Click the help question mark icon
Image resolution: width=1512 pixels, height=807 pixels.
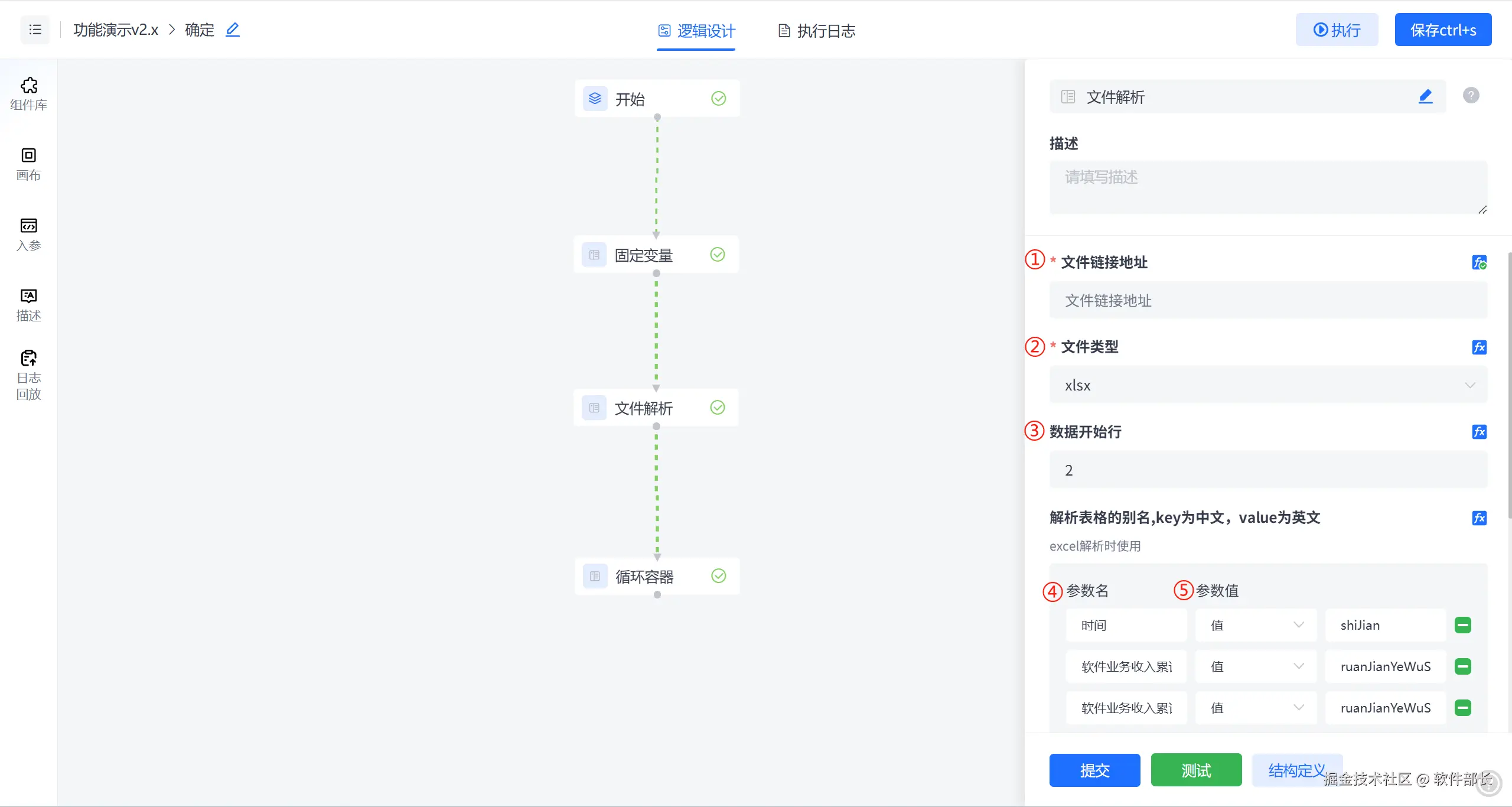pyautogui.click(x=1471, y=95)
